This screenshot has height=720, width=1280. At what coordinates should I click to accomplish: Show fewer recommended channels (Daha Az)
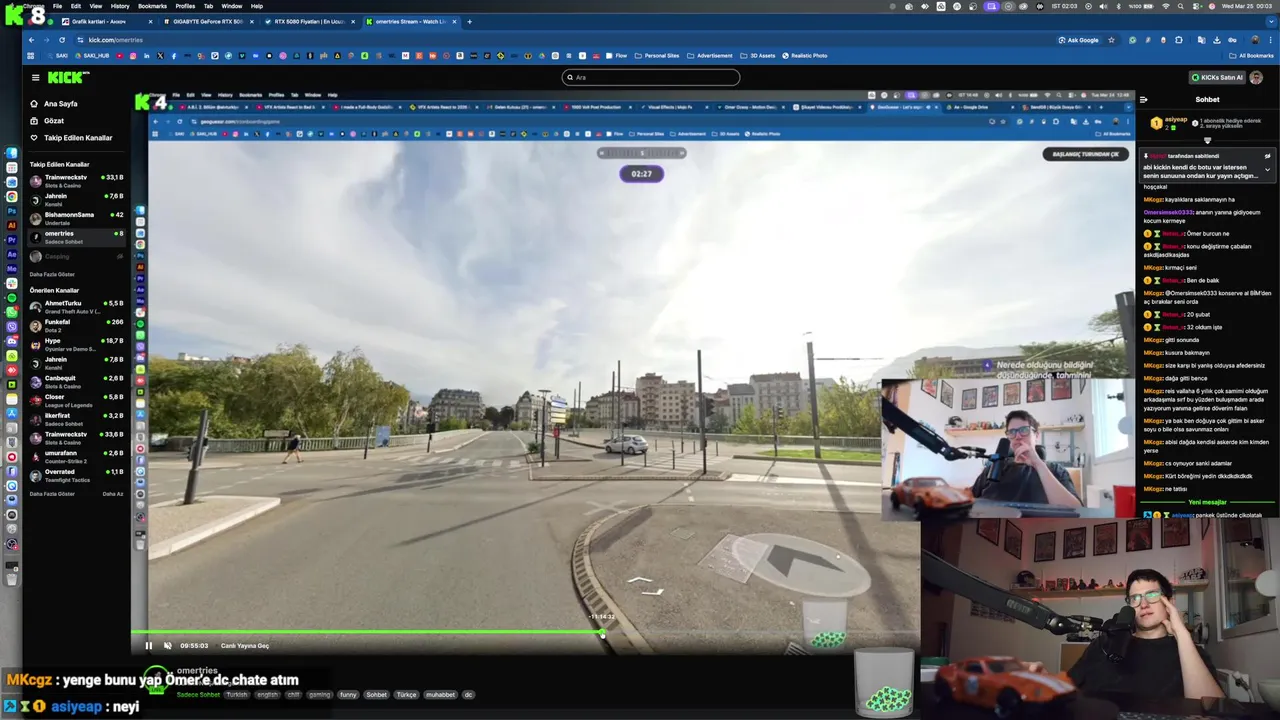click(113, 494)
